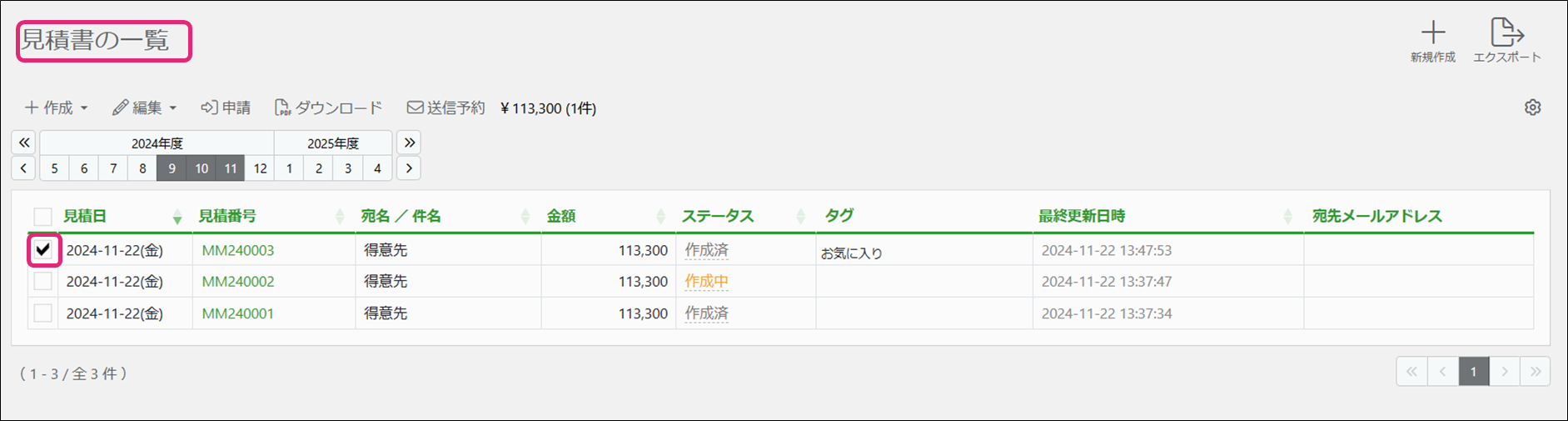
Task: Uncheck the MM240003 row checkbox
Action: pyautogui.click(x=43, y=249)
